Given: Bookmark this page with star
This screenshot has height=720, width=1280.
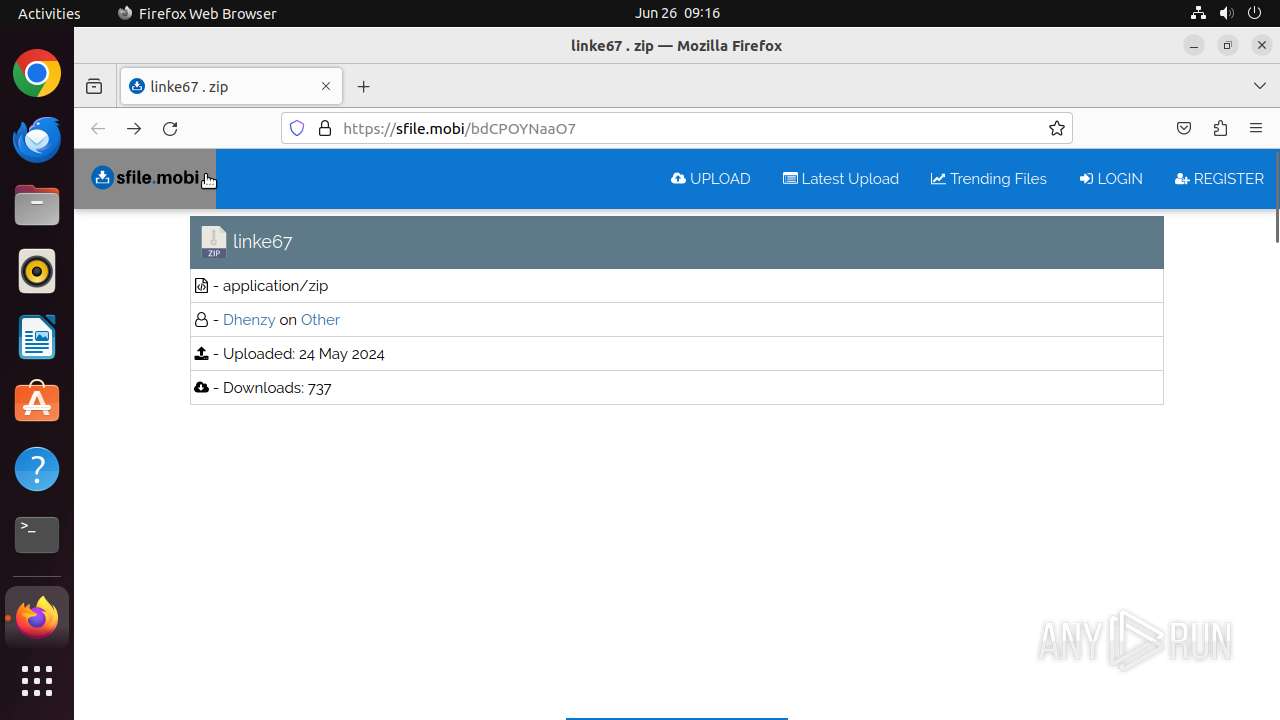Looking at the screenshot, I should (x=1056, y=128).
